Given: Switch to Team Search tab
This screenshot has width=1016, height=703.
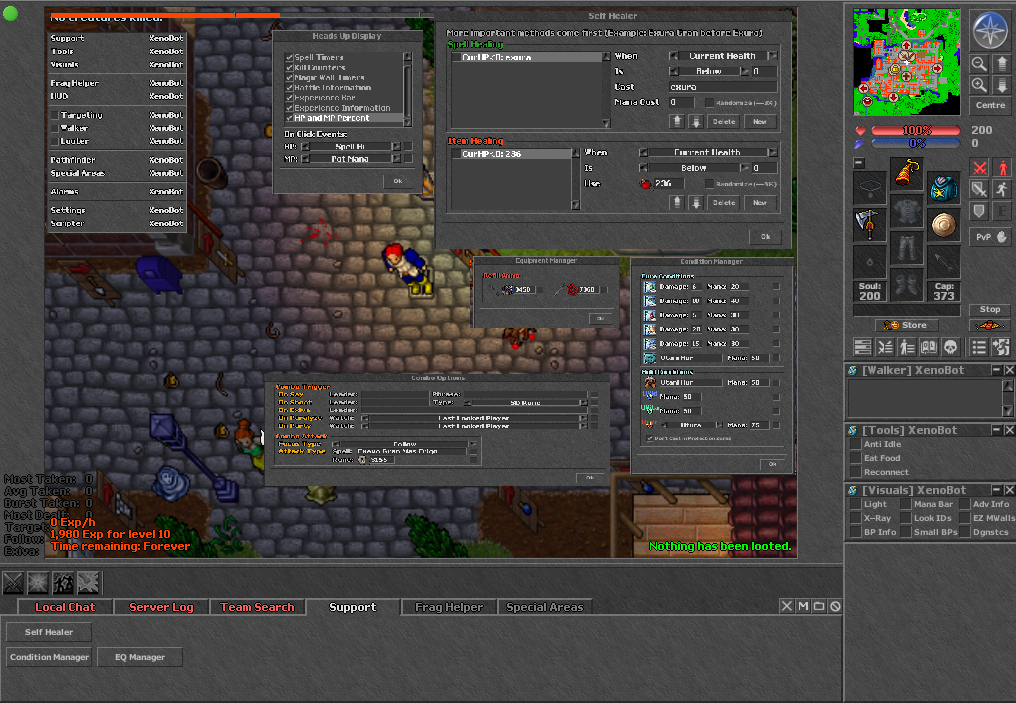Looking at the screenshot, I should pos(257,607).
